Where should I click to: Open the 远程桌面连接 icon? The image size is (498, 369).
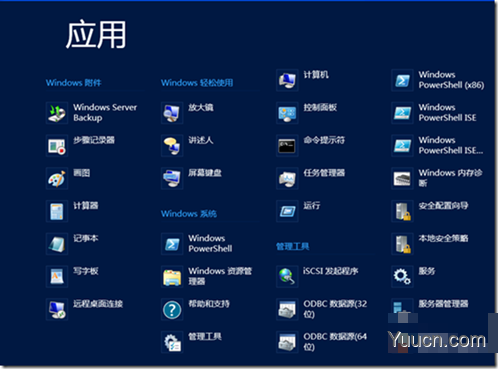pyautogui.click(x=57, y=309)
